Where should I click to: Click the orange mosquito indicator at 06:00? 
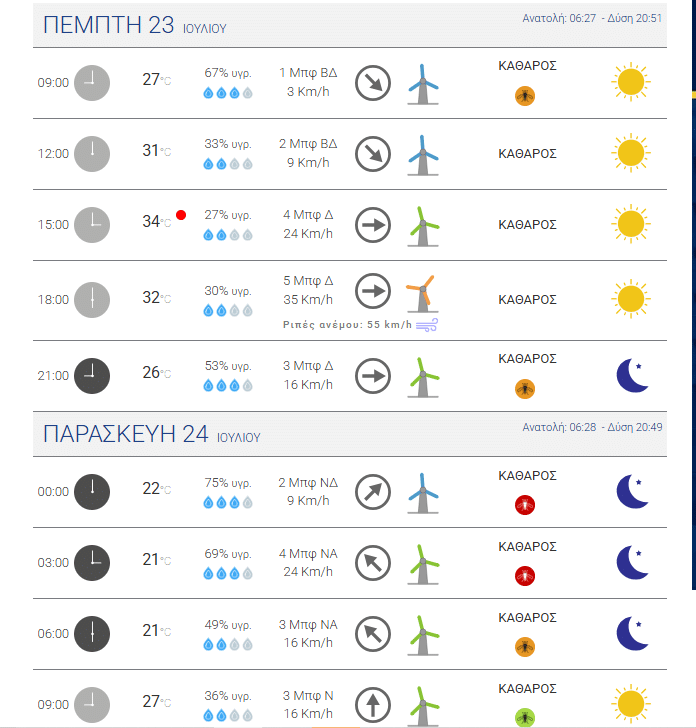pyautogui.click(x=525, y=647)
